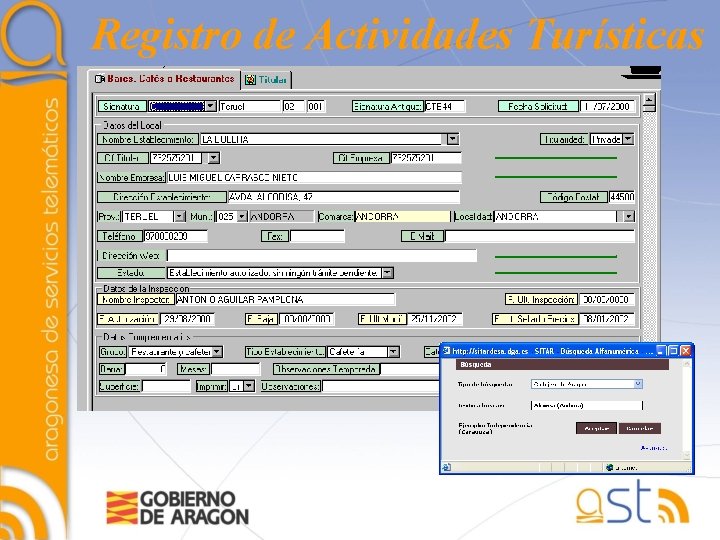Click Cancelar in the Búsqueda popup

[640, 428]
